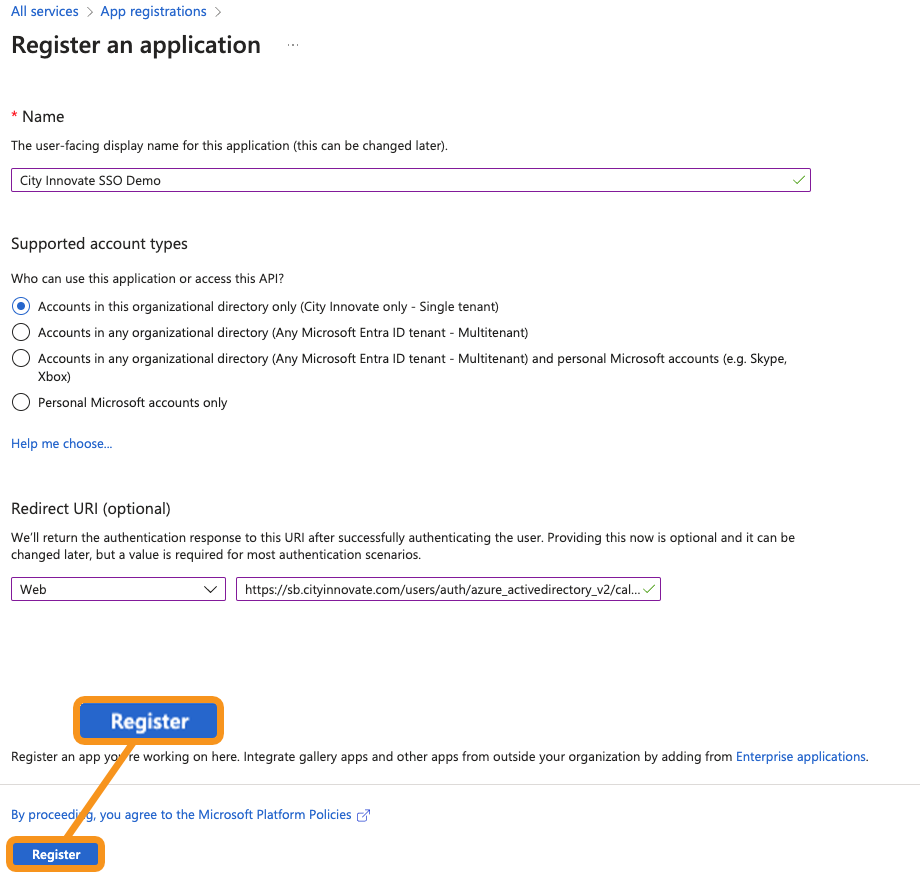Image resolution: width=920 pixels, height=882 pixels.
Task: Open the Help me choose link
Action: 61,444
